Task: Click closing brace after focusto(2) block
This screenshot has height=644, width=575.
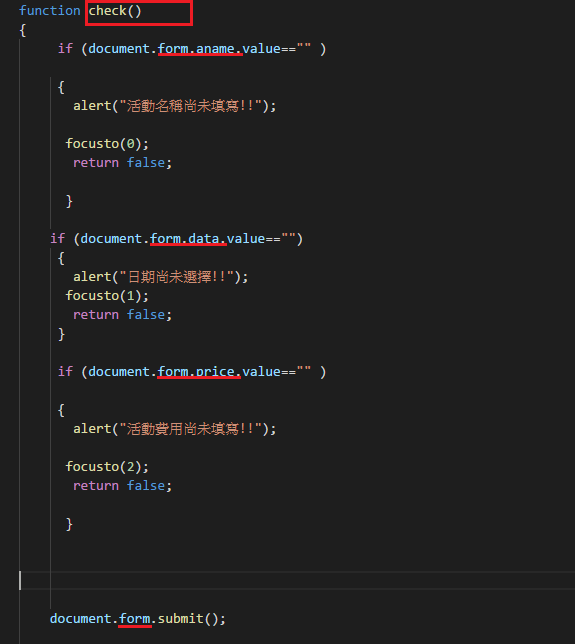Action: (x=69, y=524)
